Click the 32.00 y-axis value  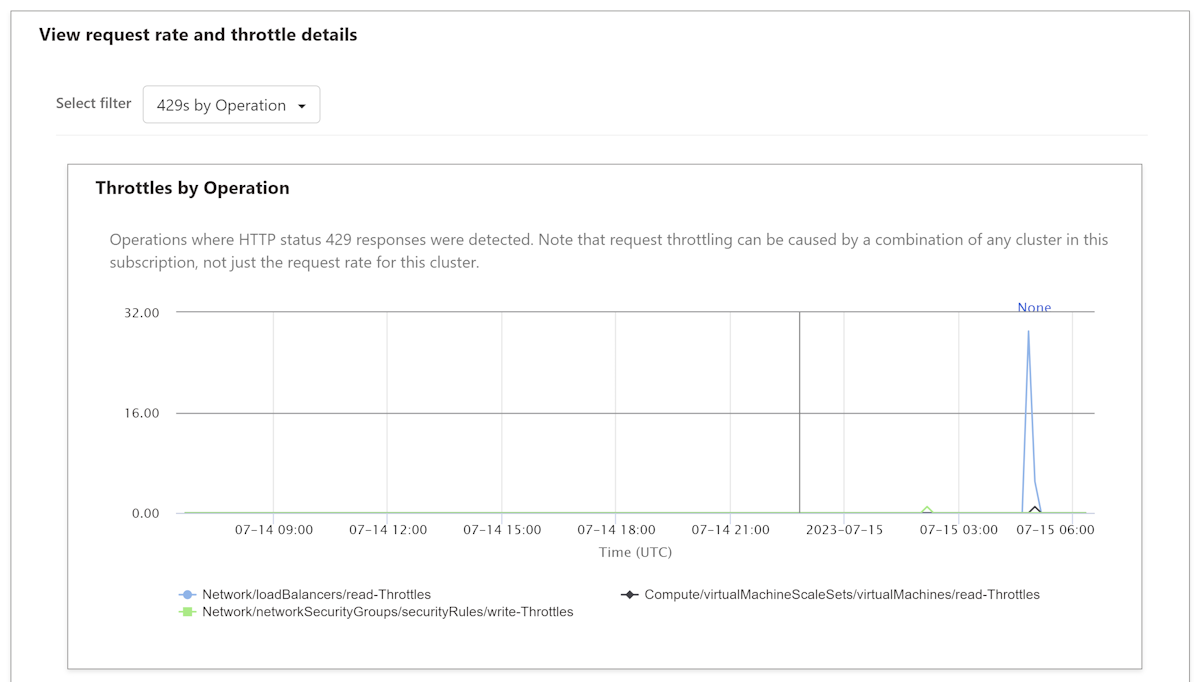click(140, 313)
